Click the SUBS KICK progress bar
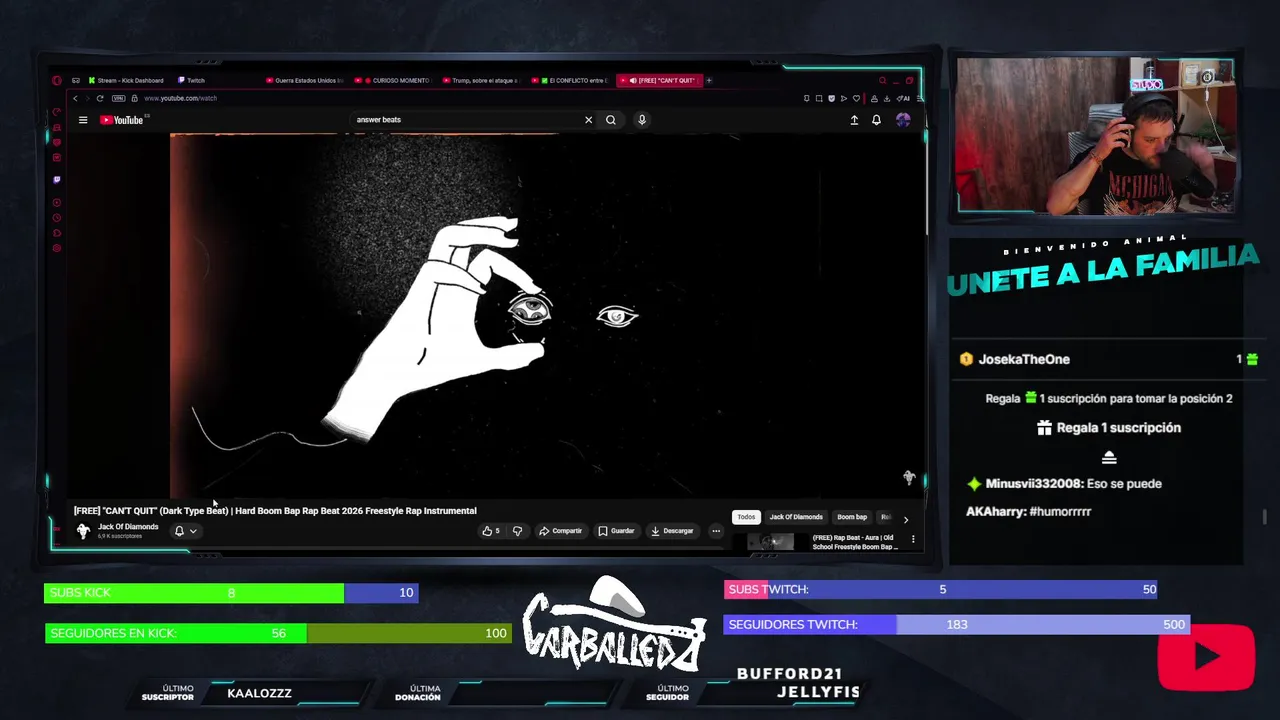 (231, 593)
